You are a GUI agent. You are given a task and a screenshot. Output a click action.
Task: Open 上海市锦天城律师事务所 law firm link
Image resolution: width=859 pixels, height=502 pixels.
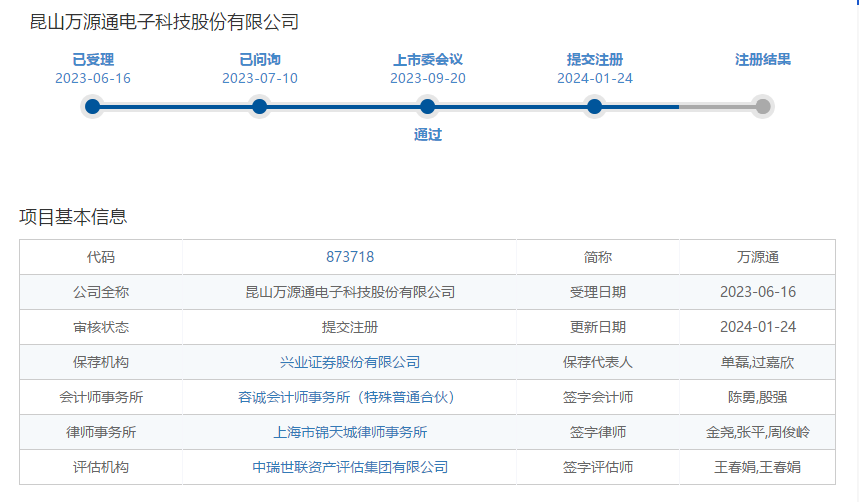pyautogui.click(x=350, y=432)
